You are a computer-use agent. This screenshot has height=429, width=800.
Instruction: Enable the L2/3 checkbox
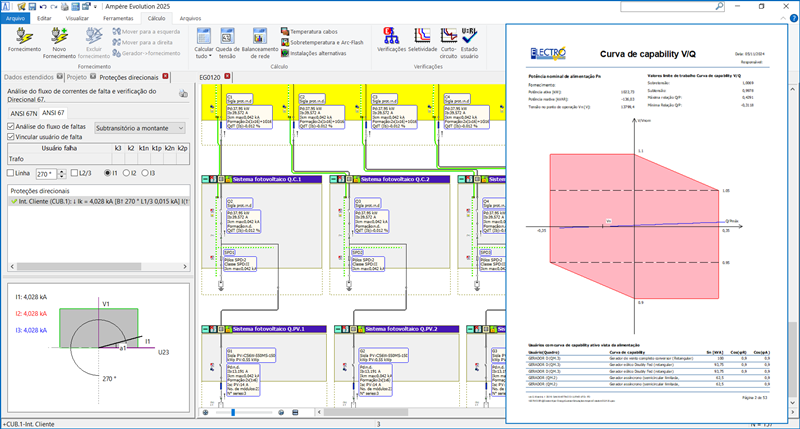[74, 173]
